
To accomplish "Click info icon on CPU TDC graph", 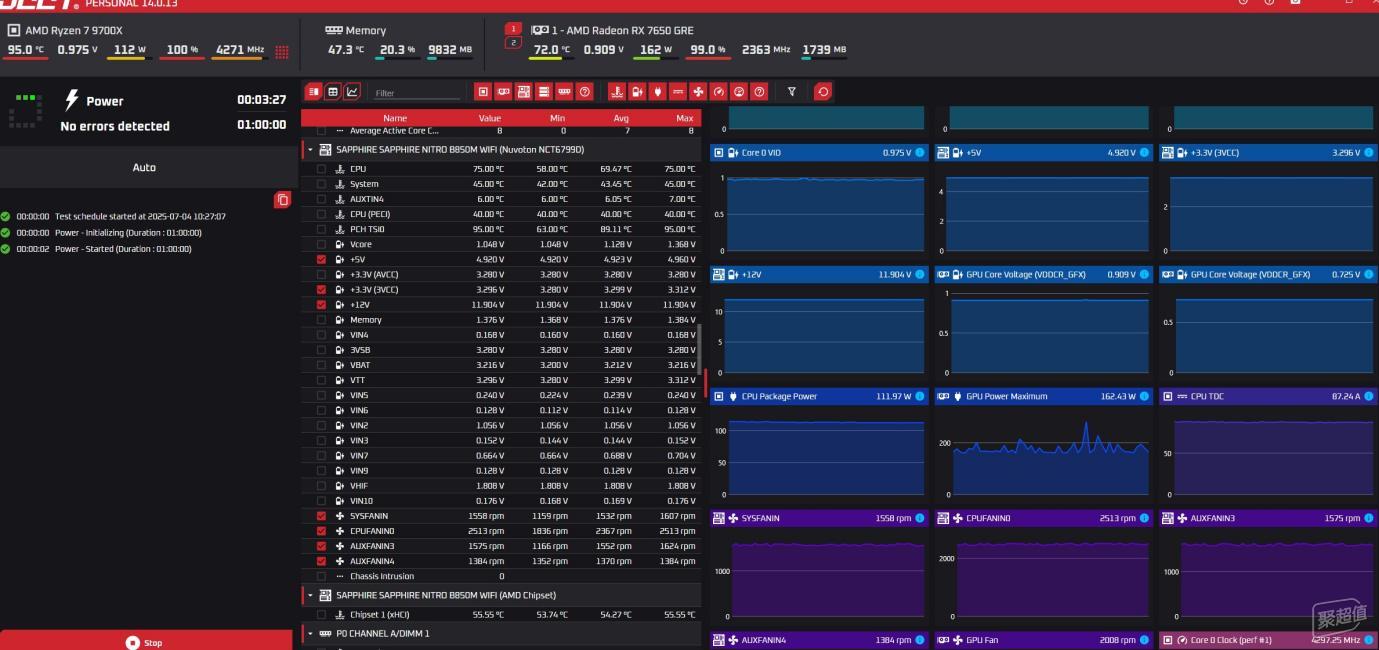I will click(x=1369, y=397).
